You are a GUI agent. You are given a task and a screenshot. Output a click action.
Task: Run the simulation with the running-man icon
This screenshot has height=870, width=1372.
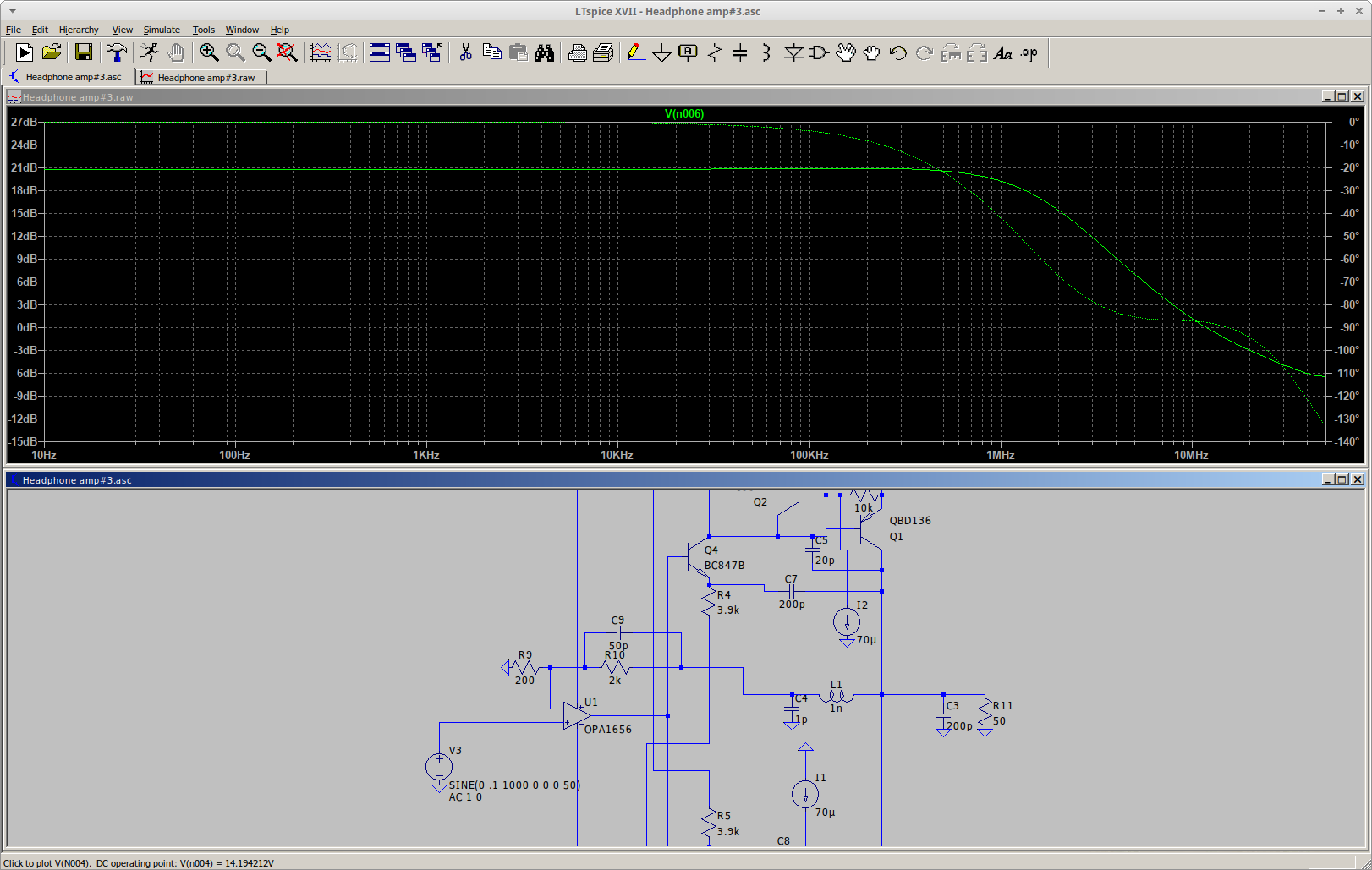pyautogui.click(x=149, y=52)
